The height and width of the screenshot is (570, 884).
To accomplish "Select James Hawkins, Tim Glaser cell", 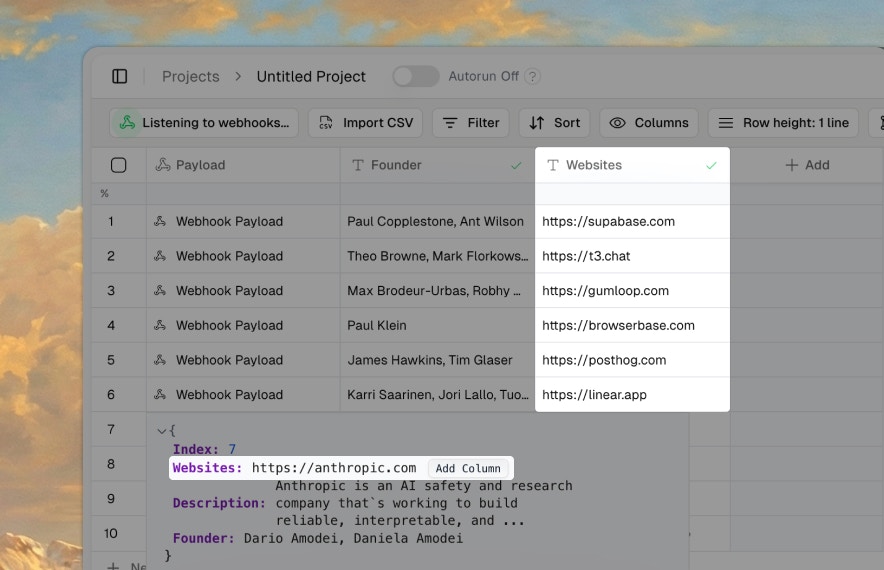I will tap(437, 360).
